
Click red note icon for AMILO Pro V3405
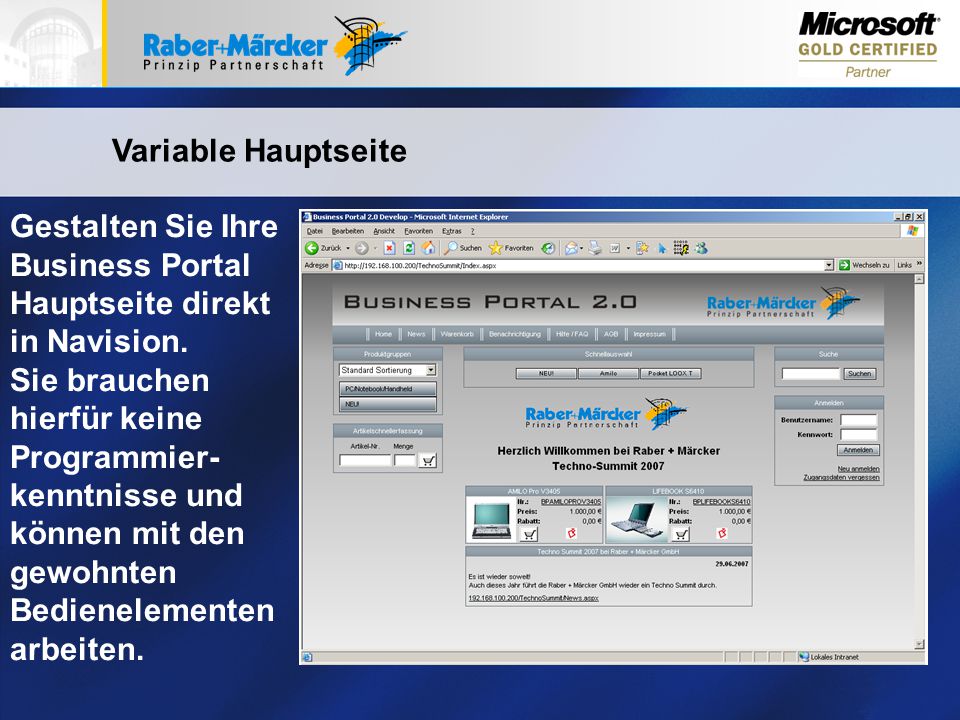[572, 533]
